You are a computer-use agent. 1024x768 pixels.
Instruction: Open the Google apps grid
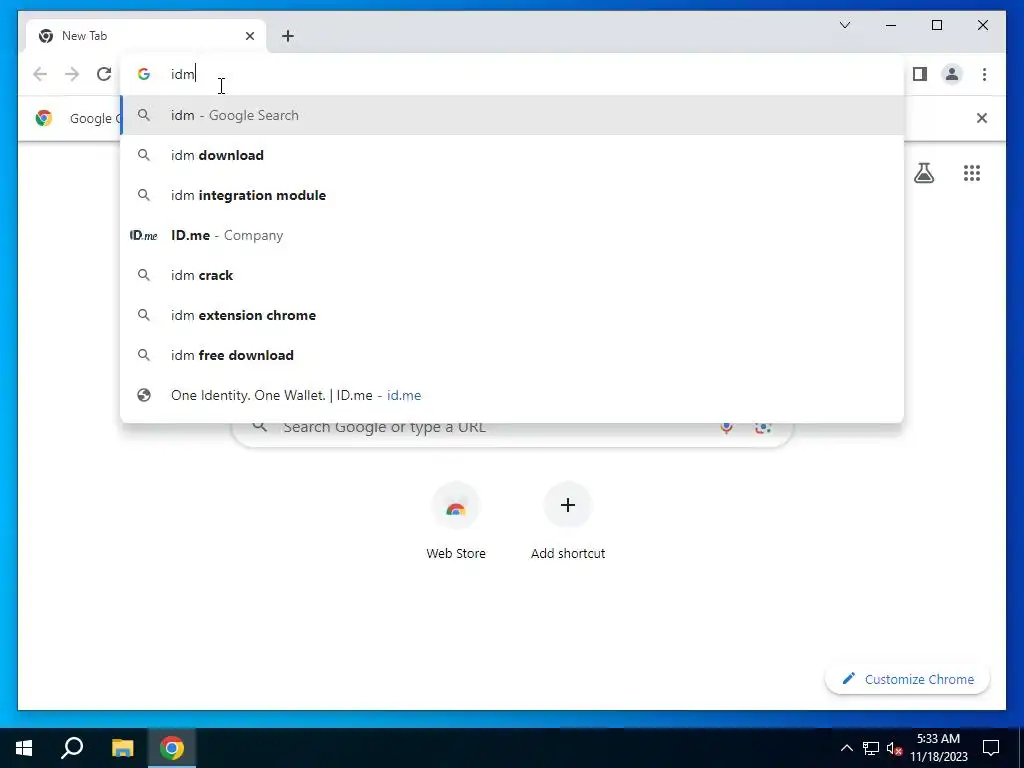point(972,173)
